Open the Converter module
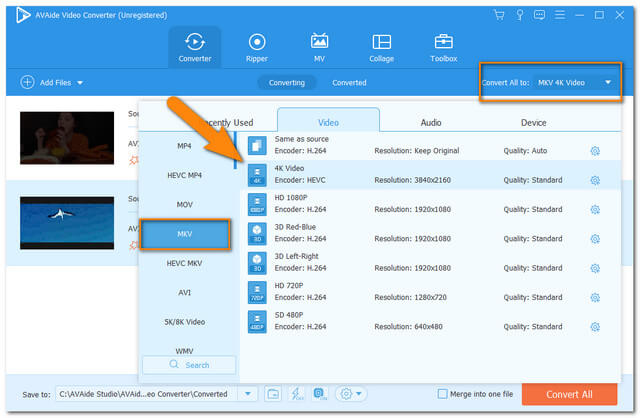The width and height of the screenshot is (640, 418). tap(195, 47)
